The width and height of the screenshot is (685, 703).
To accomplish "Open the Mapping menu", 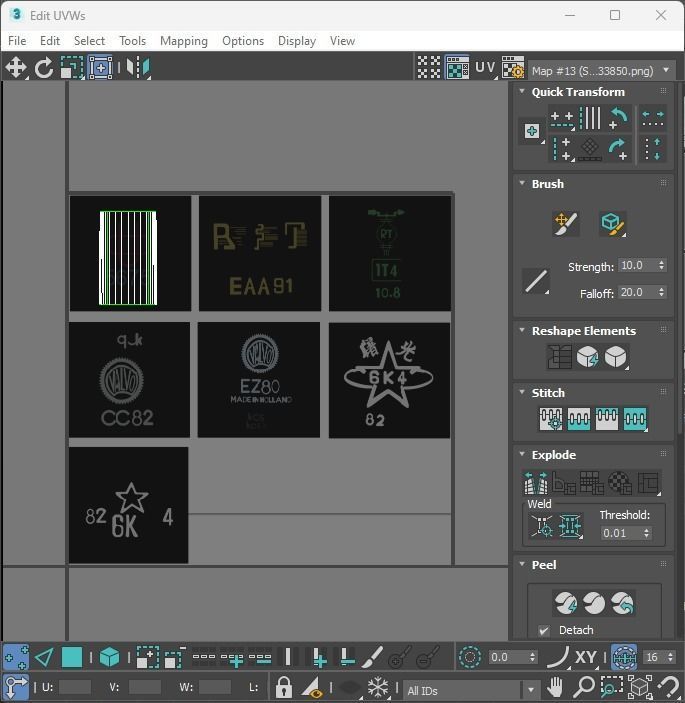I will pyautogui.click(x=184, y=41).
